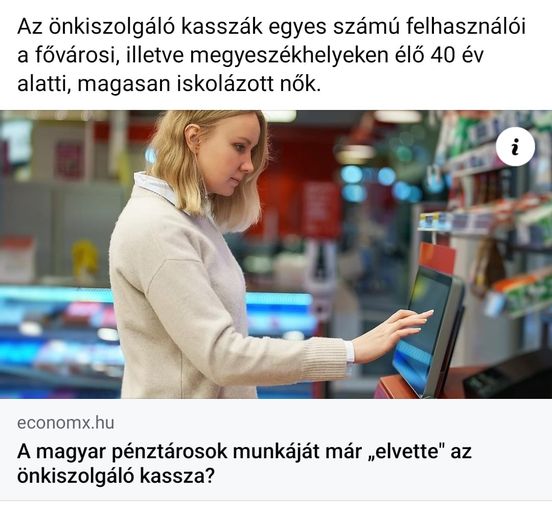Open the headline "A magyar pénztárosok munkáját"
Image resolution: width=552 pixels, height=515 pixels.
[x=244, y=463]
